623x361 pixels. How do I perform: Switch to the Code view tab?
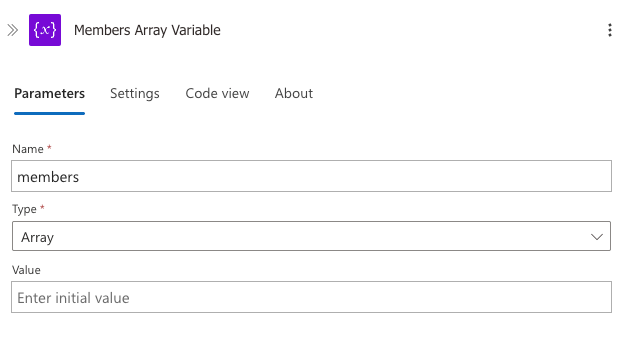click(217, 94)
